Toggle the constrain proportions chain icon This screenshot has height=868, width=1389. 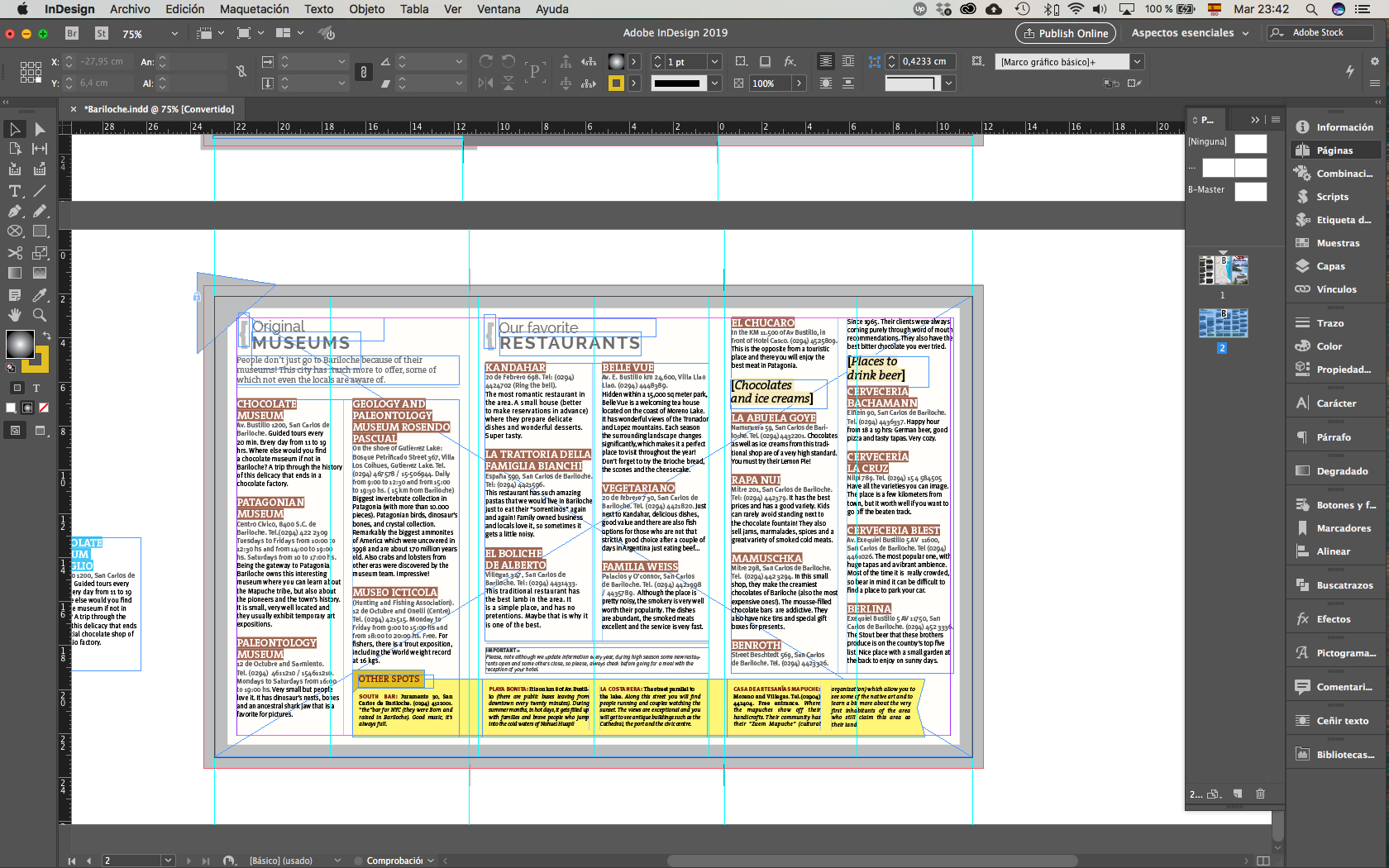point(241,71)
